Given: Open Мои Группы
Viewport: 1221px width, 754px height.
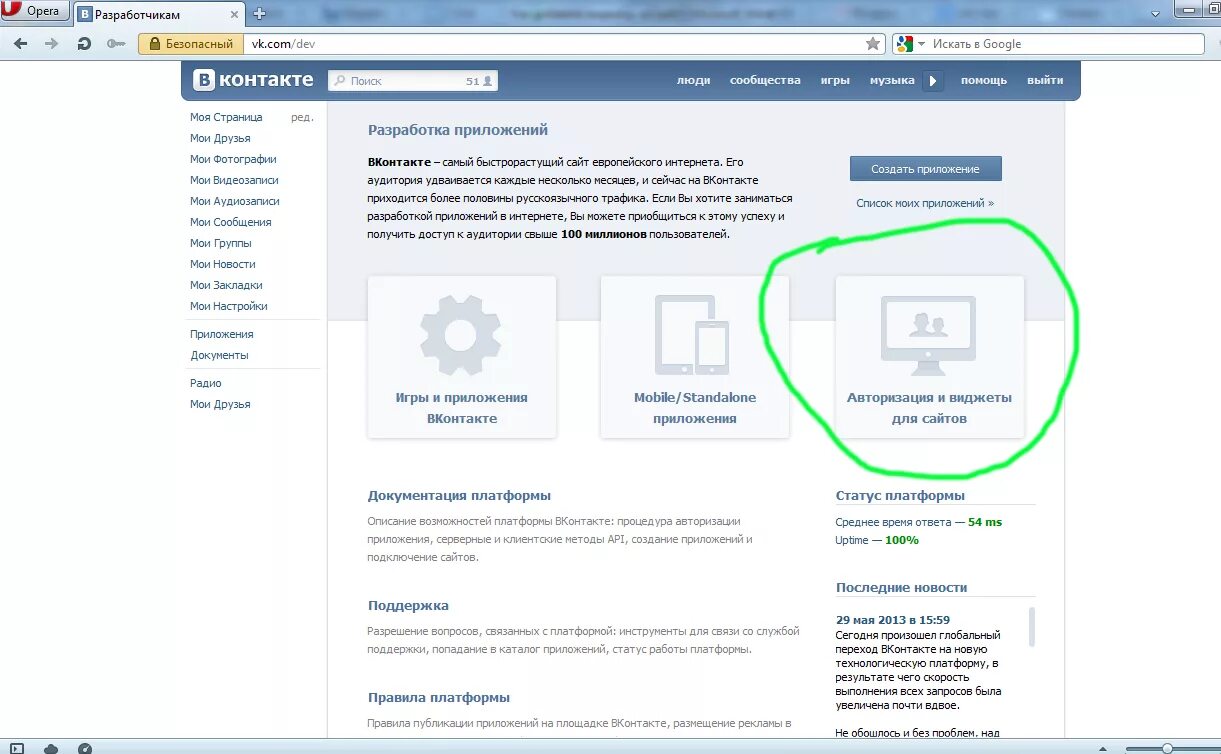Looking at the screenshot, I should [221, 243].
